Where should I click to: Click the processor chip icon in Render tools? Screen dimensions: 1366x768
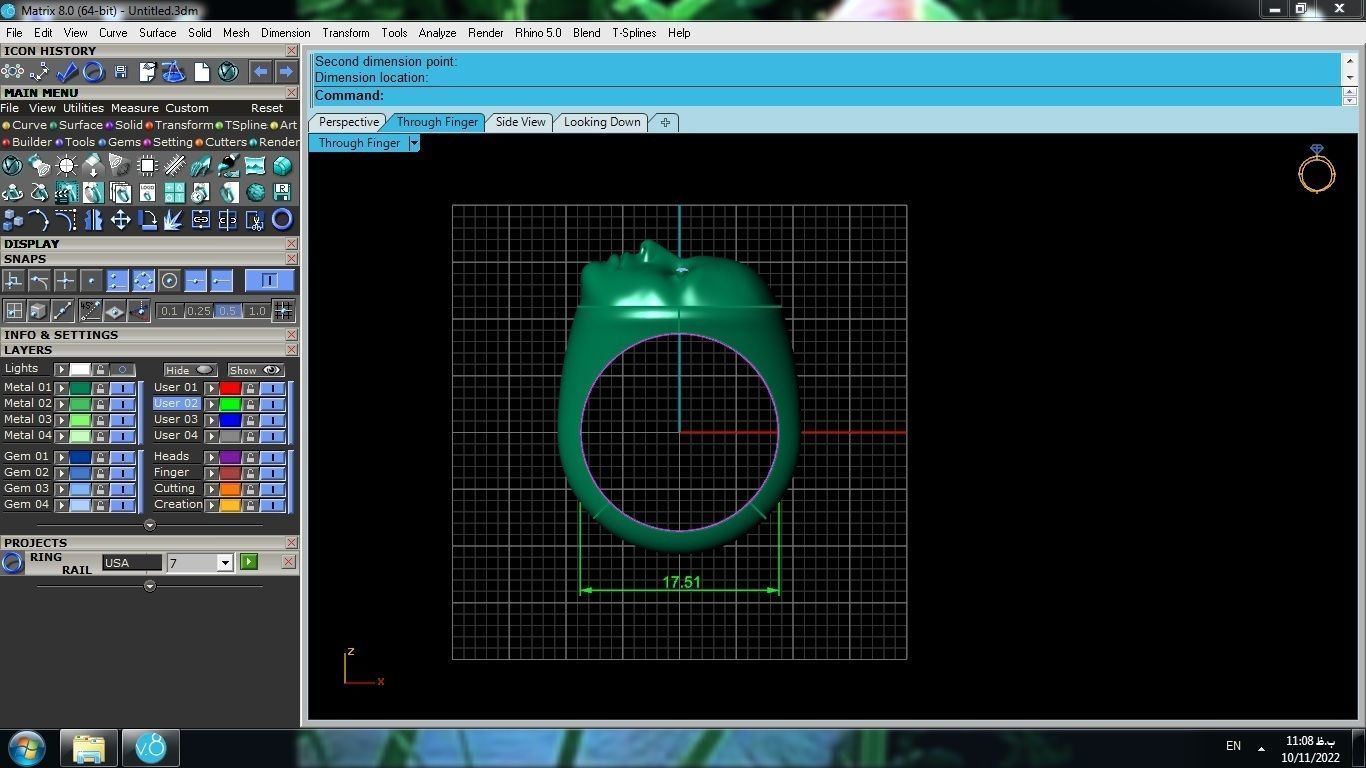[x=147, y=166]
